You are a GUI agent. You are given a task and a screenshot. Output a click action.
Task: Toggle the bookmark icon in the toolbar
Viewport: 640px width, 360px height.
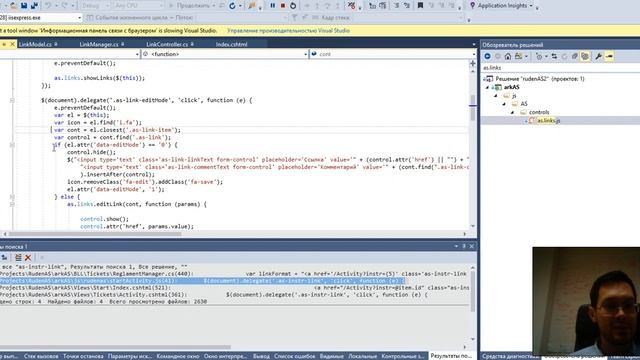[420, 5]
